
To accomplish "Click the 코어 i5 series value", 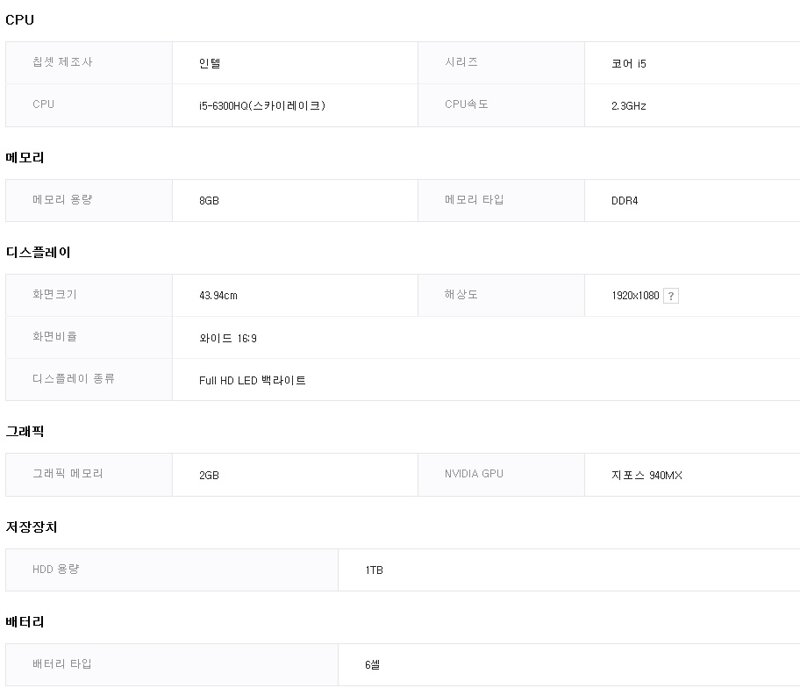I will [x=629, y=63].
